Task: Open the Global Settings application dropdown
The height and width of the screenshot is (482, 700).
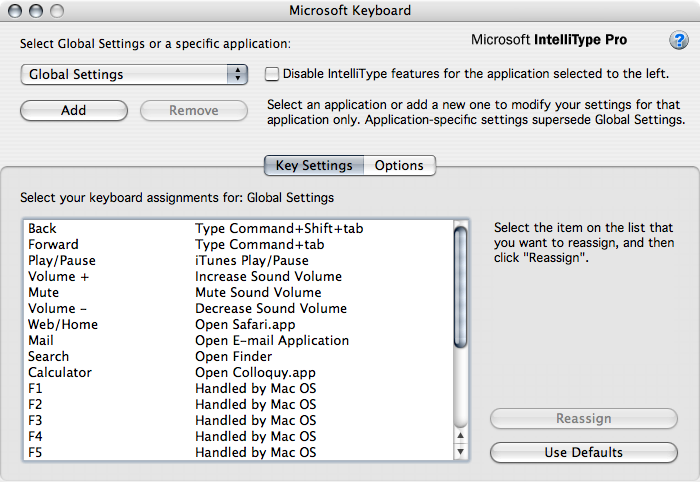Action: click(134, 74)
